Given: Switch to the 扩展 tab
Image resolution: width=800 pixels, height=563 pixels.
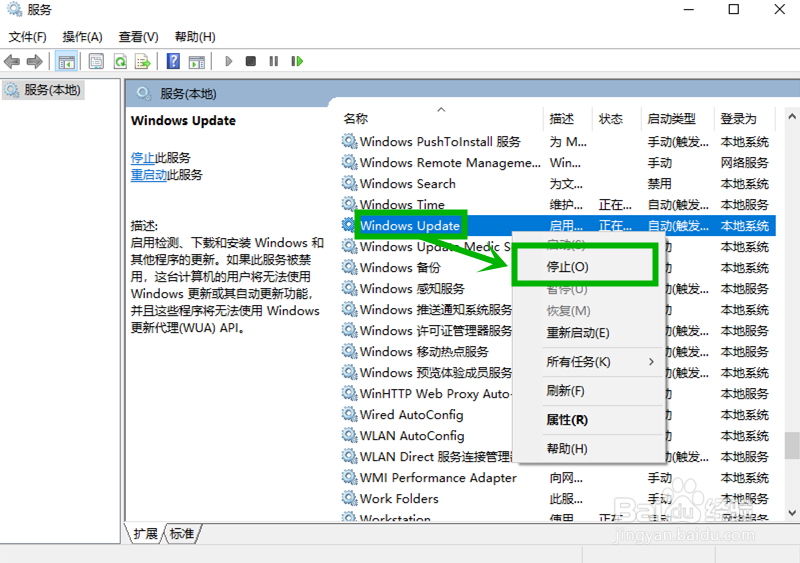Looking at the screenshot, I should coord(145,534).
